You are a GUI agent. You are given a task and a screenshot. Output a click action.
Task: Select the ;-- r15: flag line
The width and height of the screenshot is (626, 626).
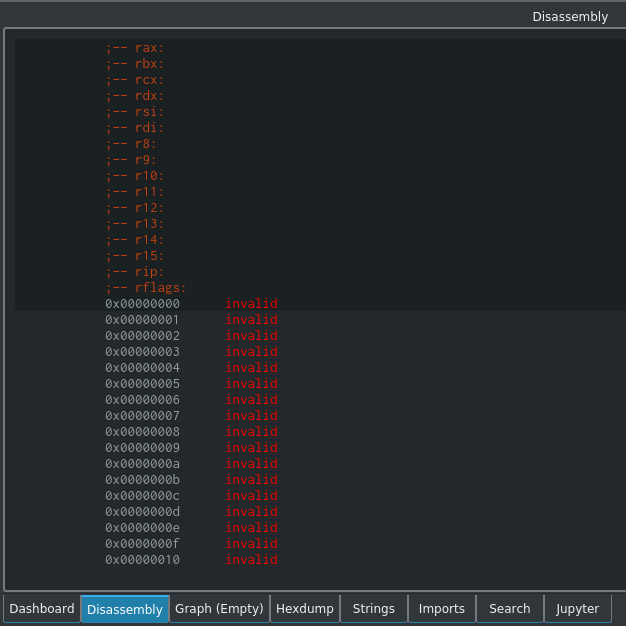point(135,256)
